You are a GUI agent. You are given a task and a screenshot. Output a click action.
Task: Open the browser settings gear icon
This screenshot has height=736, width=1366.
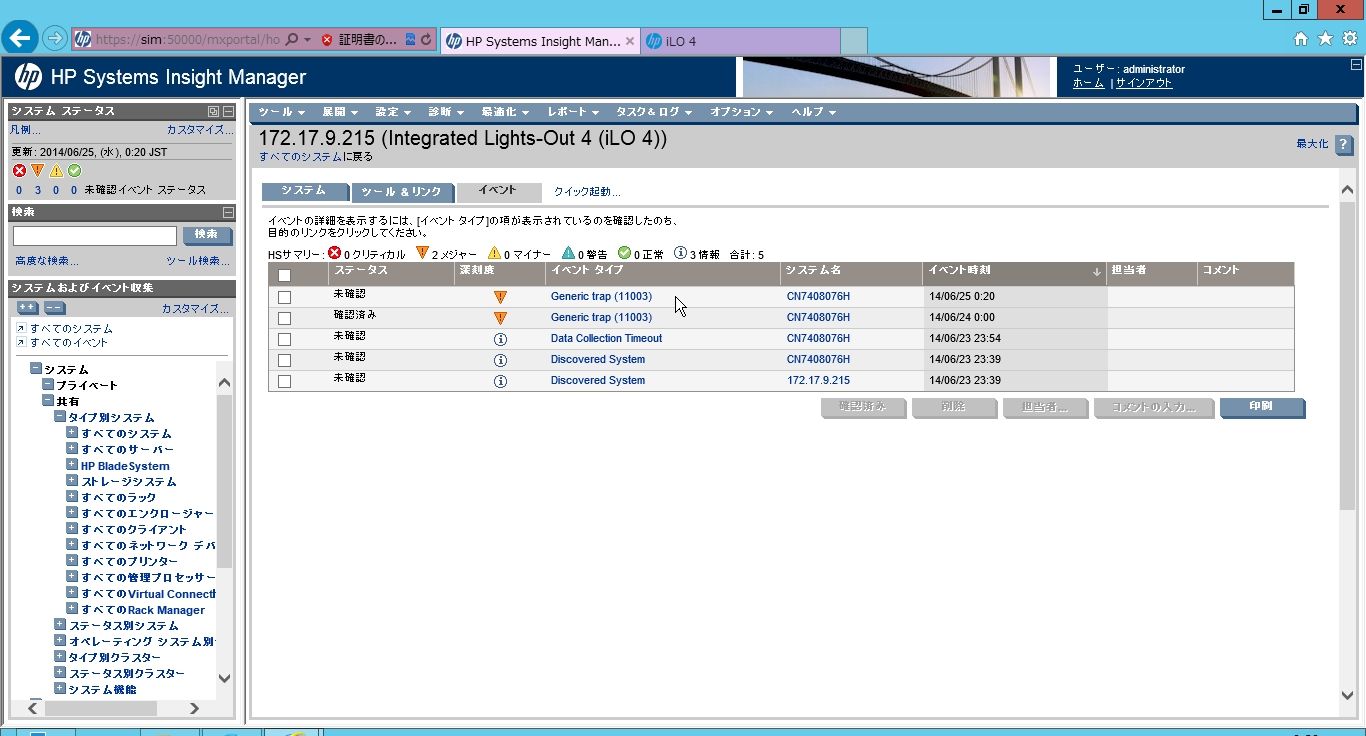point(1350,39)
